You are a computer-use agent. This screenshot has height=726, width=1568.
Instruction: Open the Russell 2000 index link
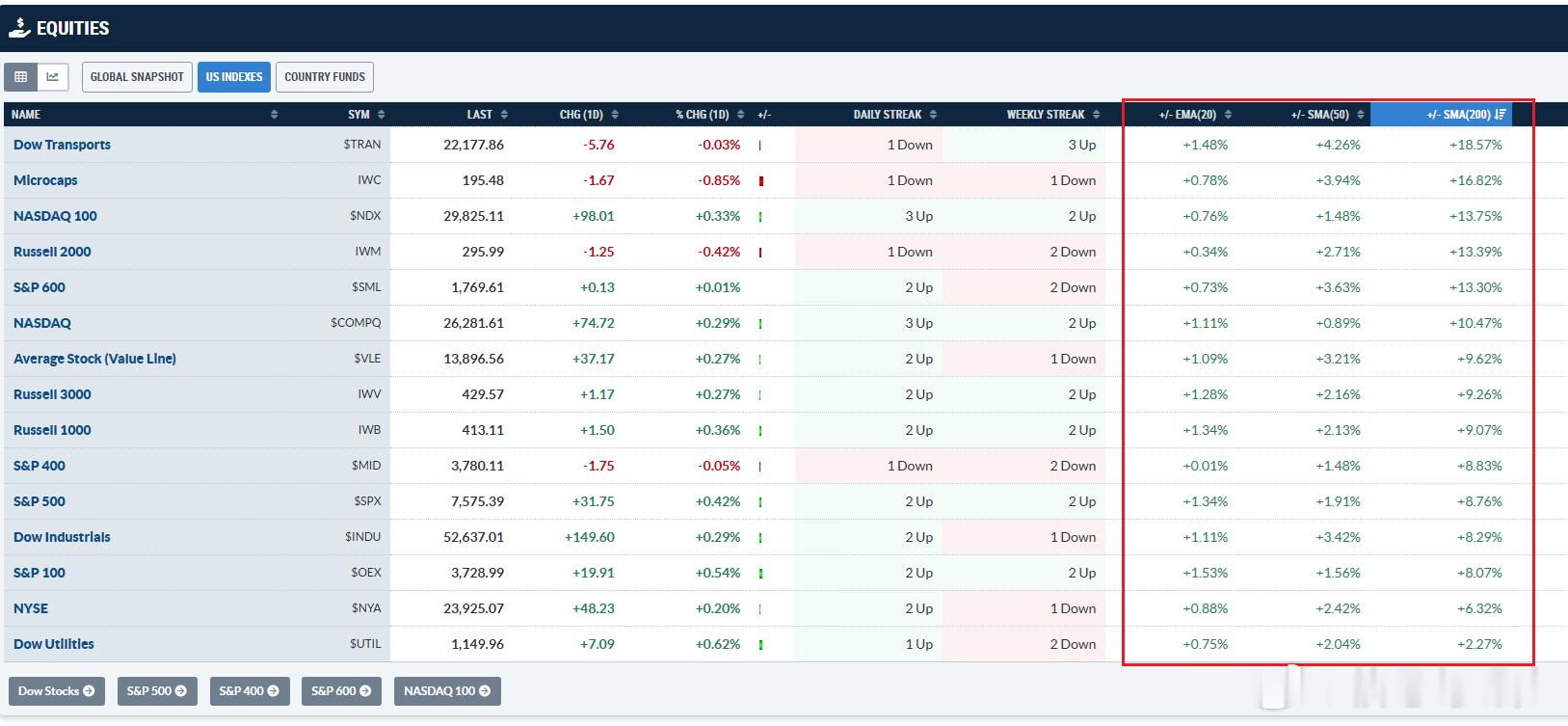click(x=52, y=252)
